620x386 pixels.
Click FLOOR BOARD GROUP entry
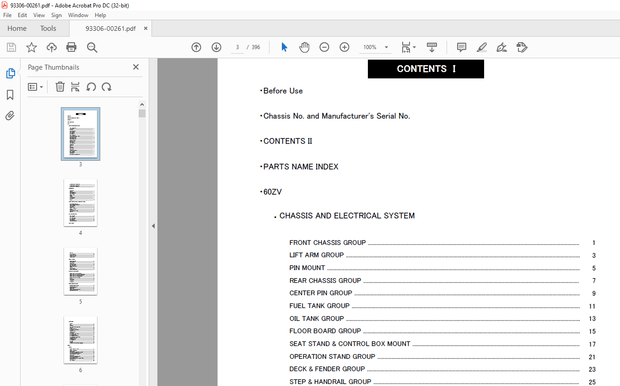pyautogui.click(x=325, y=331)
